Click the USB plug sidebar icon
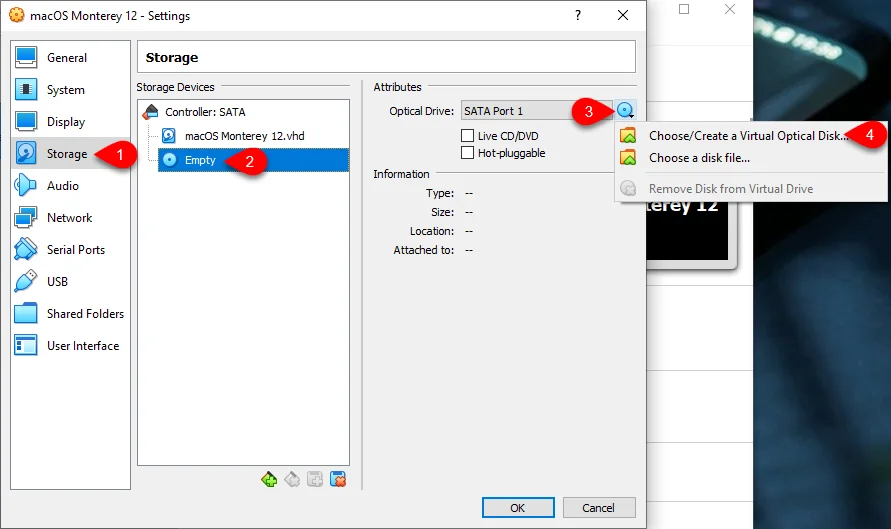The image size is (891, 529). (x=26, y=281)
